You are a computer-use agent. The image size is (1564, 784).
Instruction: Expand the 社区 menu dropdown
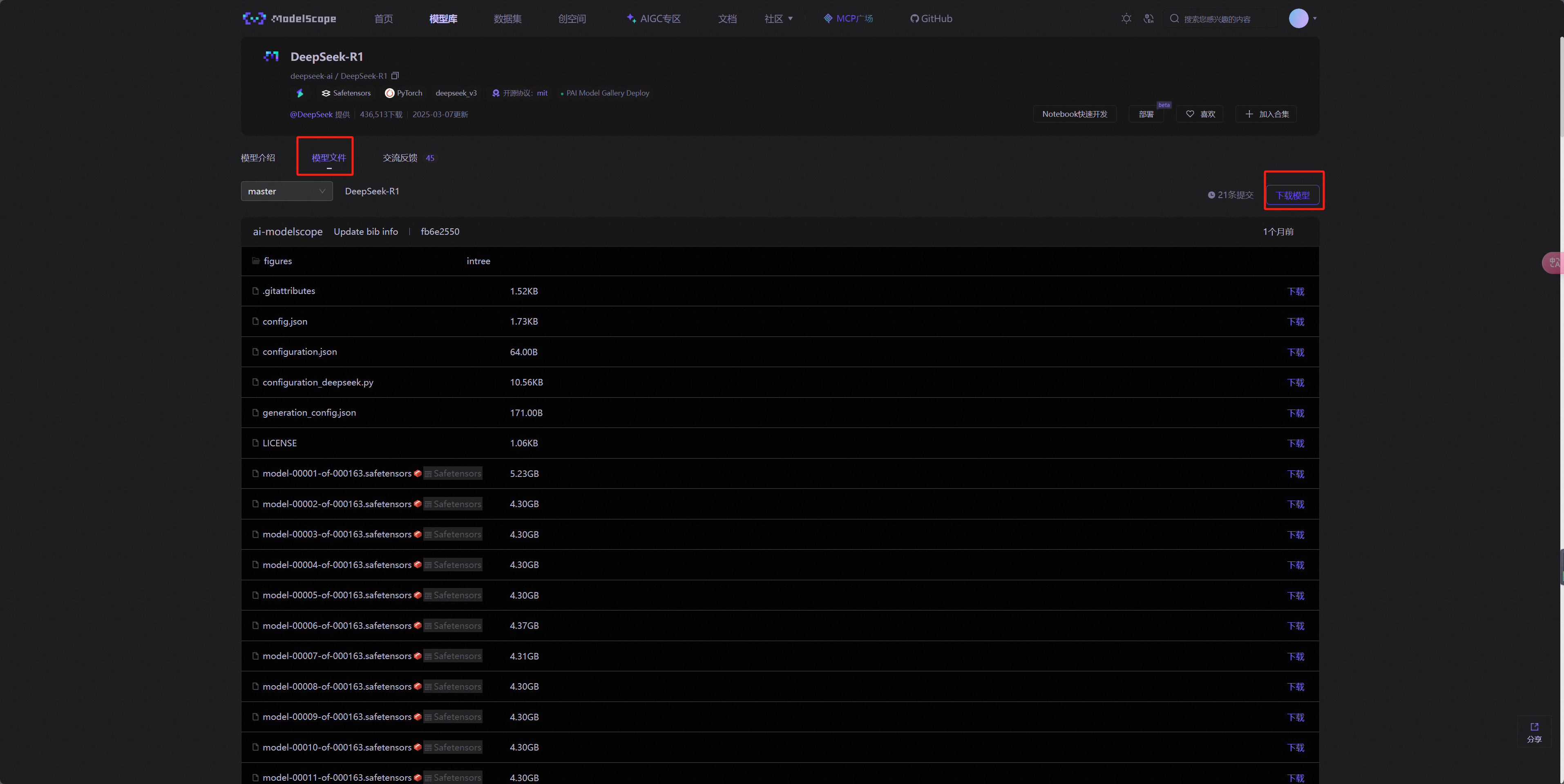[x=778, y=19]
